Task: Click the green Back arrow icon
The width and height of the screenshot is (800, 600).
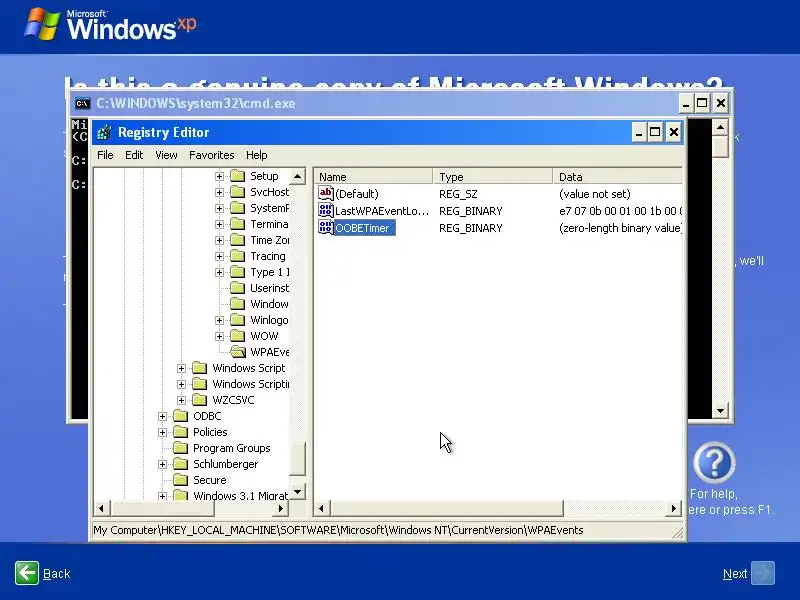Action: pos(27,573)
